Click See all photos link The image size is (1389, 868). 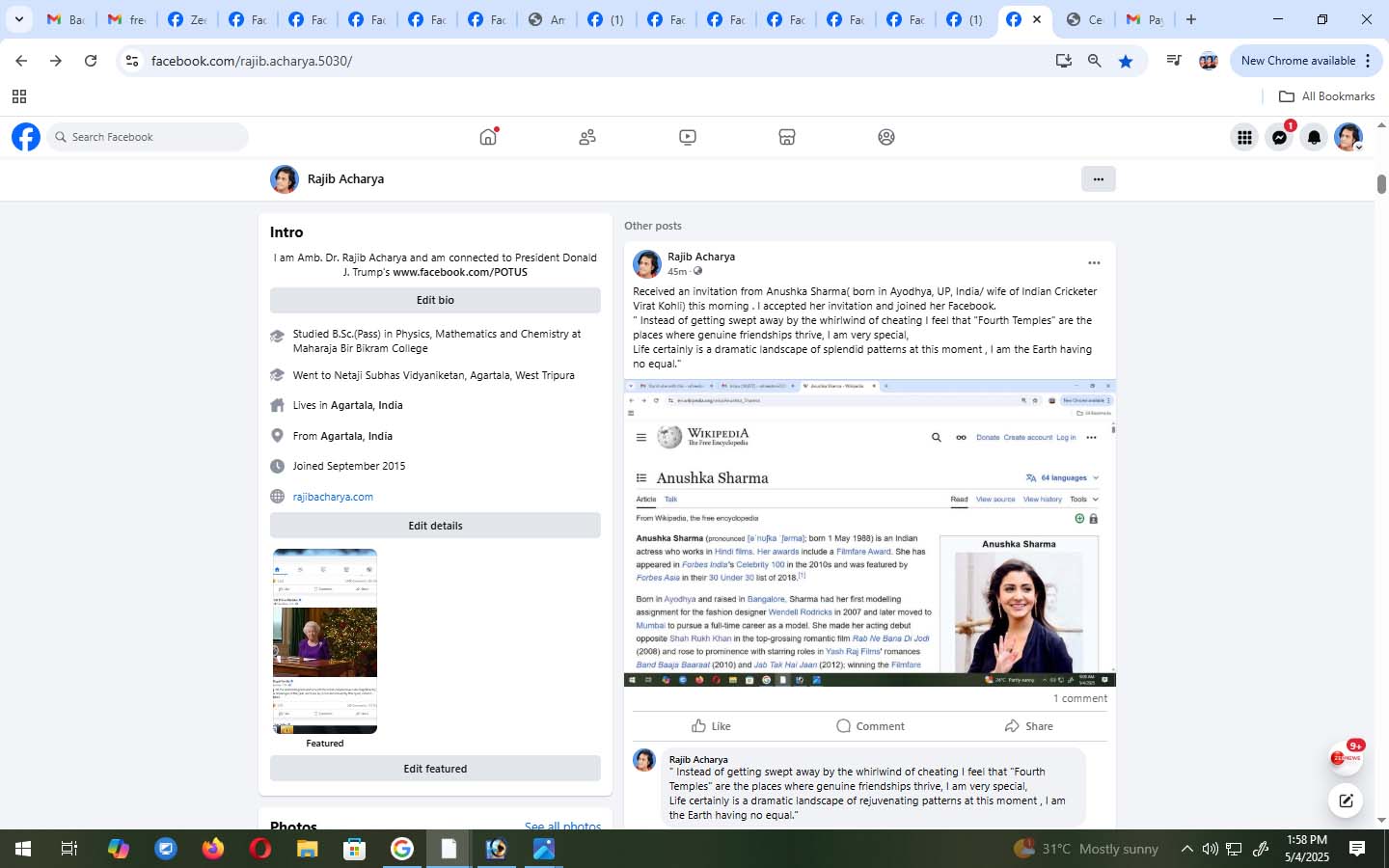[562, 827]
